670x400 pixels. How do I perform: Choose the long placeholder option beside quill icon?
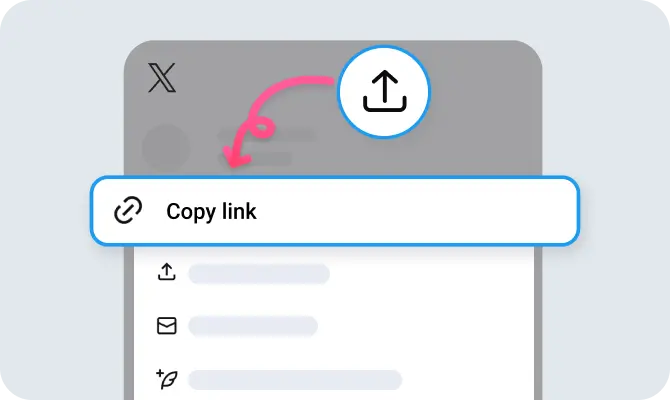pyautogui.click(x=295, y=380)
